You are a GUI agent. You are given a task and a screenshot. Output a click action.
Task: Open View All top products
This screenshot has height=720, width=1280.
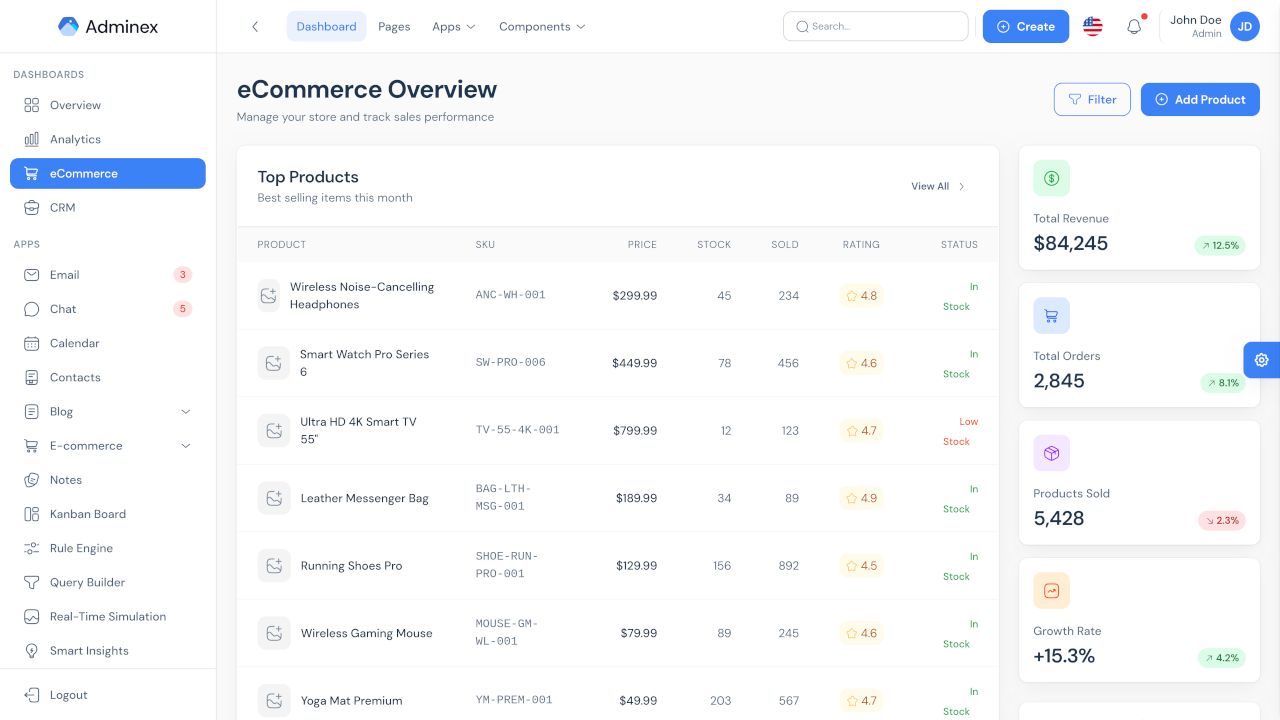click(x=938, y=186)
